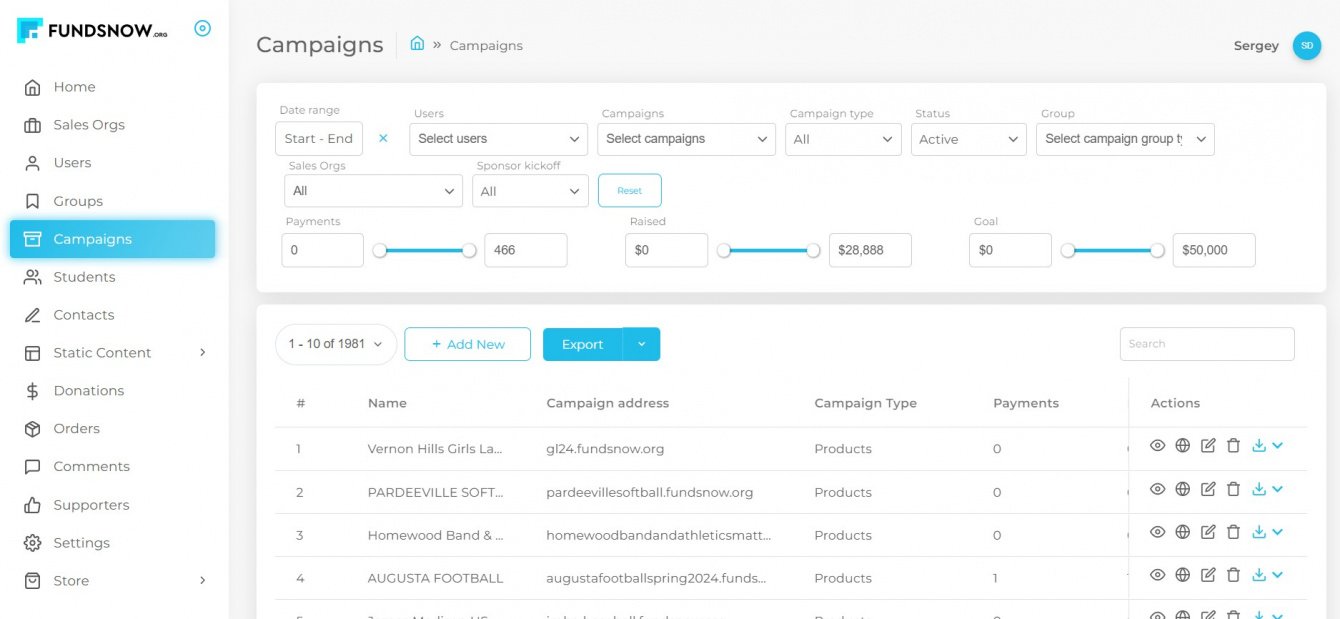
Task: Download AUGUSTA FOOTBALL campaign data
Action: (1259, 575)
